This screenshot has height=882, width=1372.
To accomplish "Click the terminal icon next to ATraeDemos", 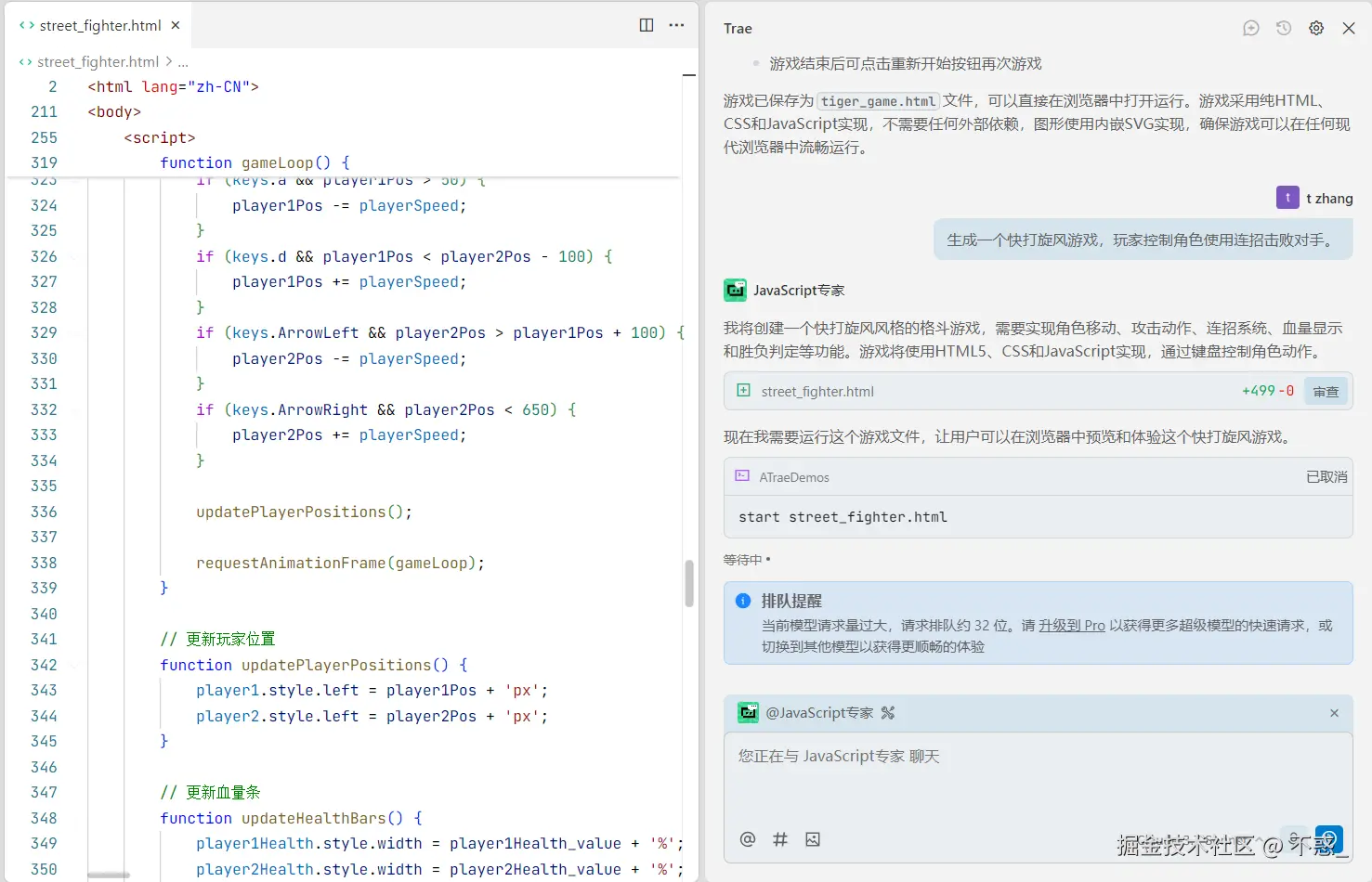I will coord(742,476).
